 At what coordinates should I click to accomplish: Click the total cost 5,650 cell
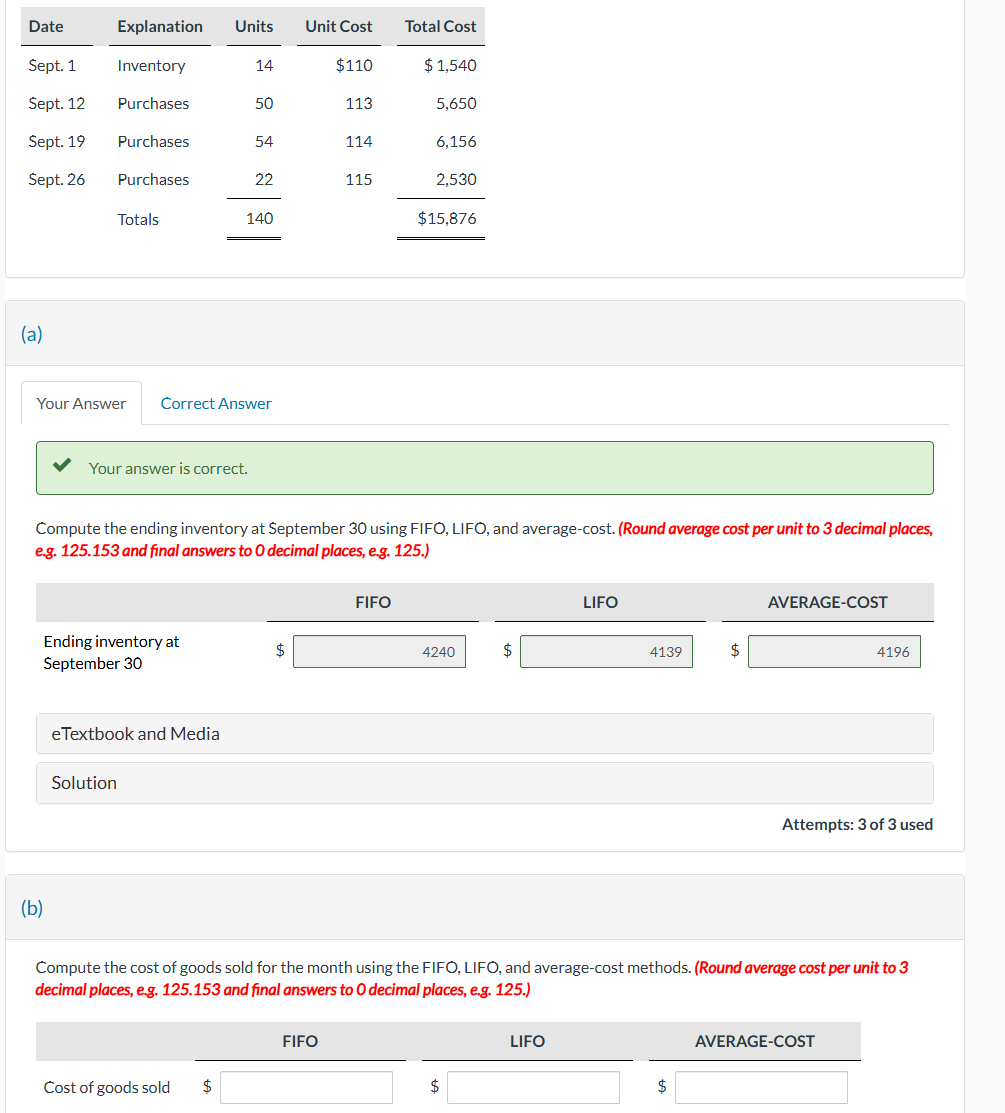tap(456, 104)
